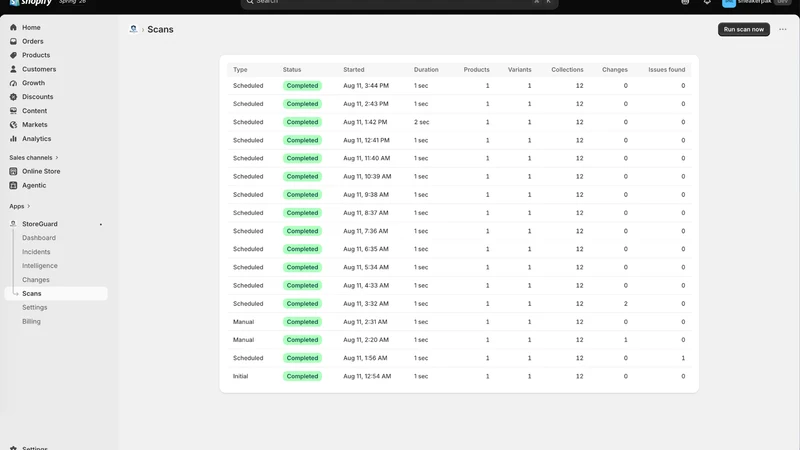The height and width of the screenshot is (450, 800).
Task: Click the Initial scan type cell
Action: (240, 376)
